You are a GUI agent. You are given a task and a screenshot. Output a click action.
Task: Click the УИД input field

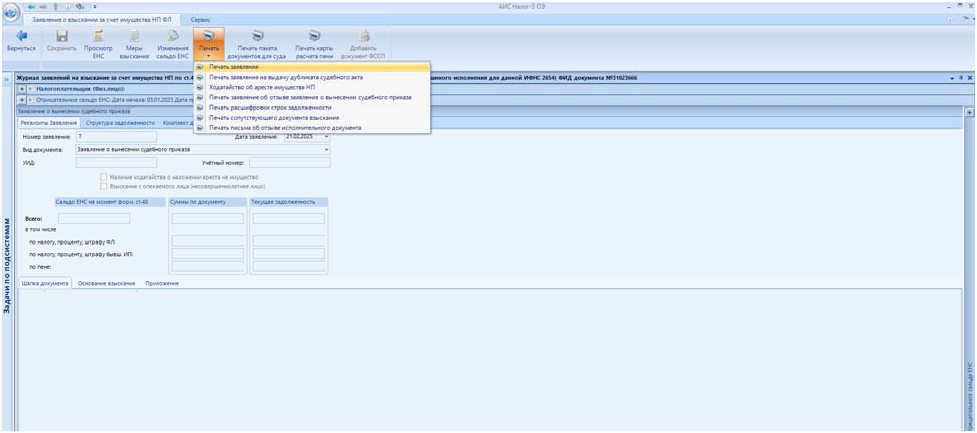pyautogui.click(x=116, y=163)
